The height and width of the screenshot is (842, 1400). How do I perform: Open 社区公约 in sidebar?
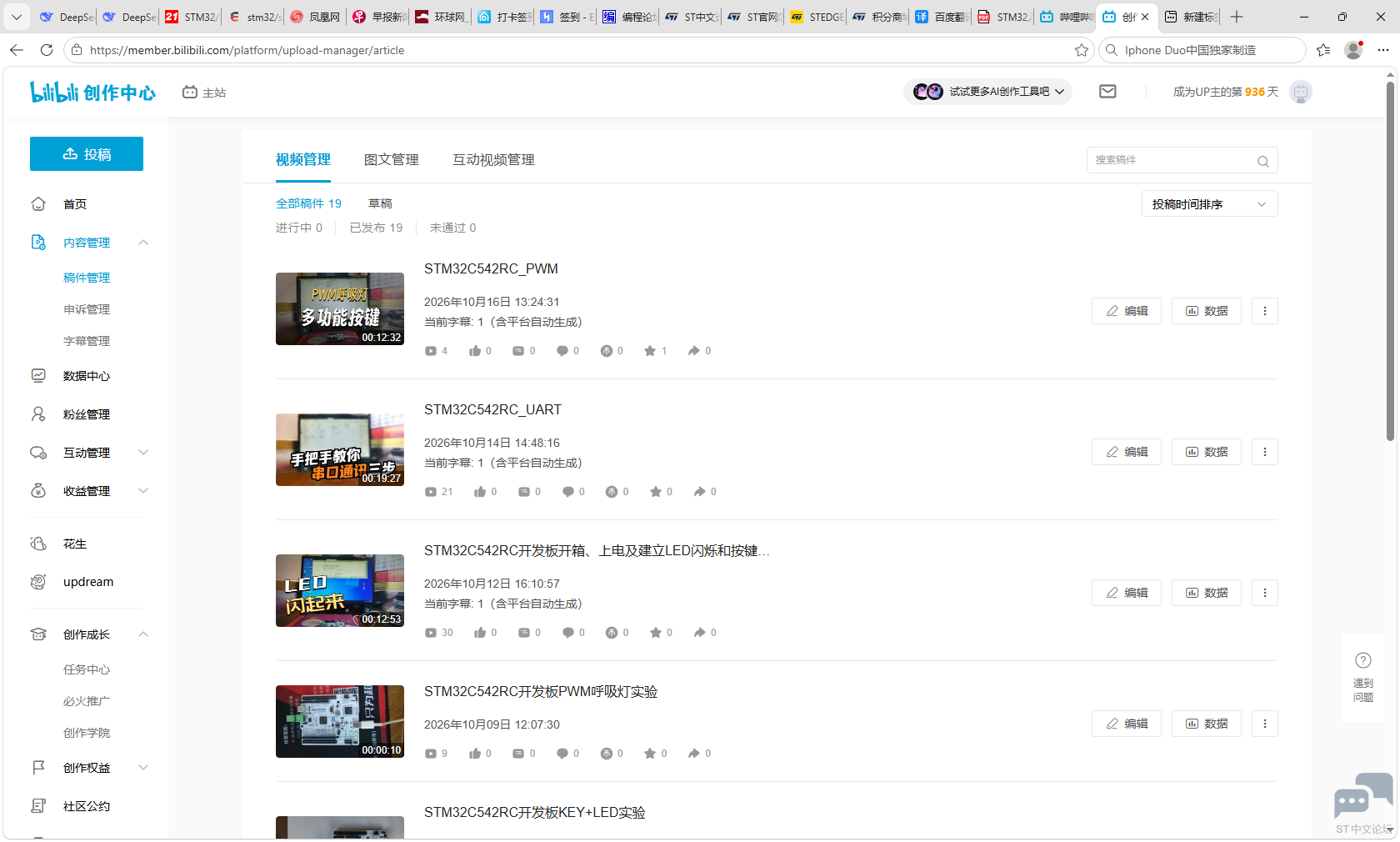tap(87, 806)
